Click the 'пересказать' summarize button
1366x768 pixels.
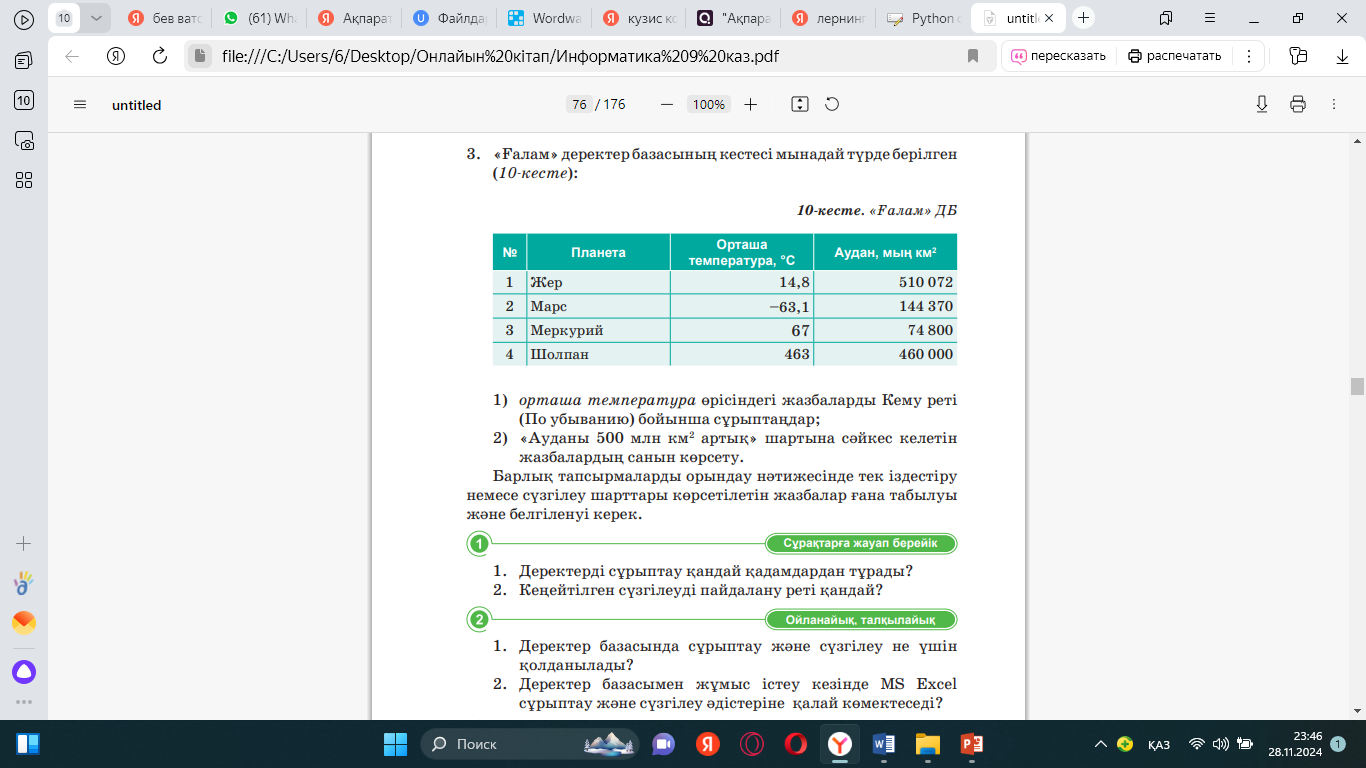coord(1059,56)
